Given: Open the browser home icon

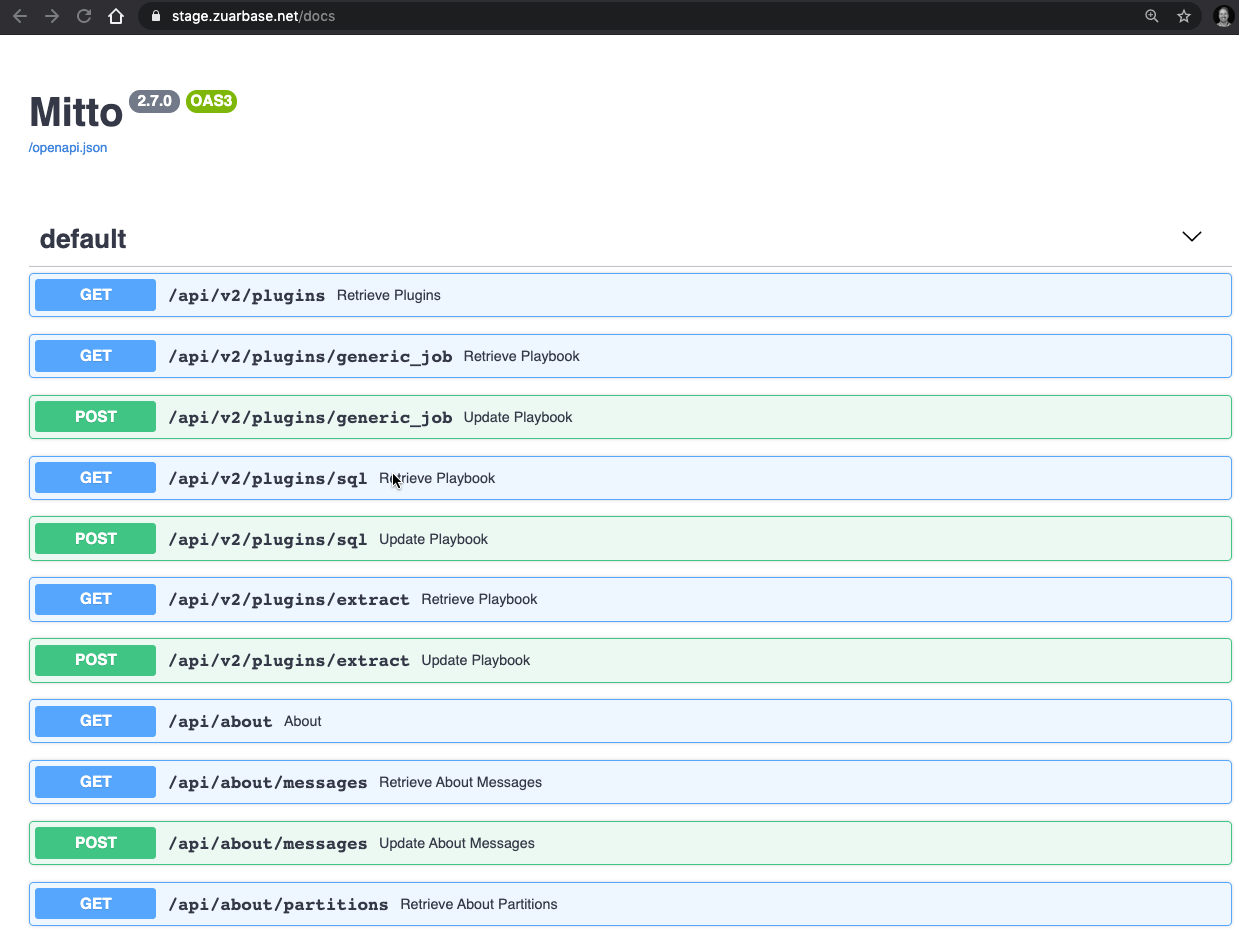Looking at the screenshot, I should coord(116,16).
